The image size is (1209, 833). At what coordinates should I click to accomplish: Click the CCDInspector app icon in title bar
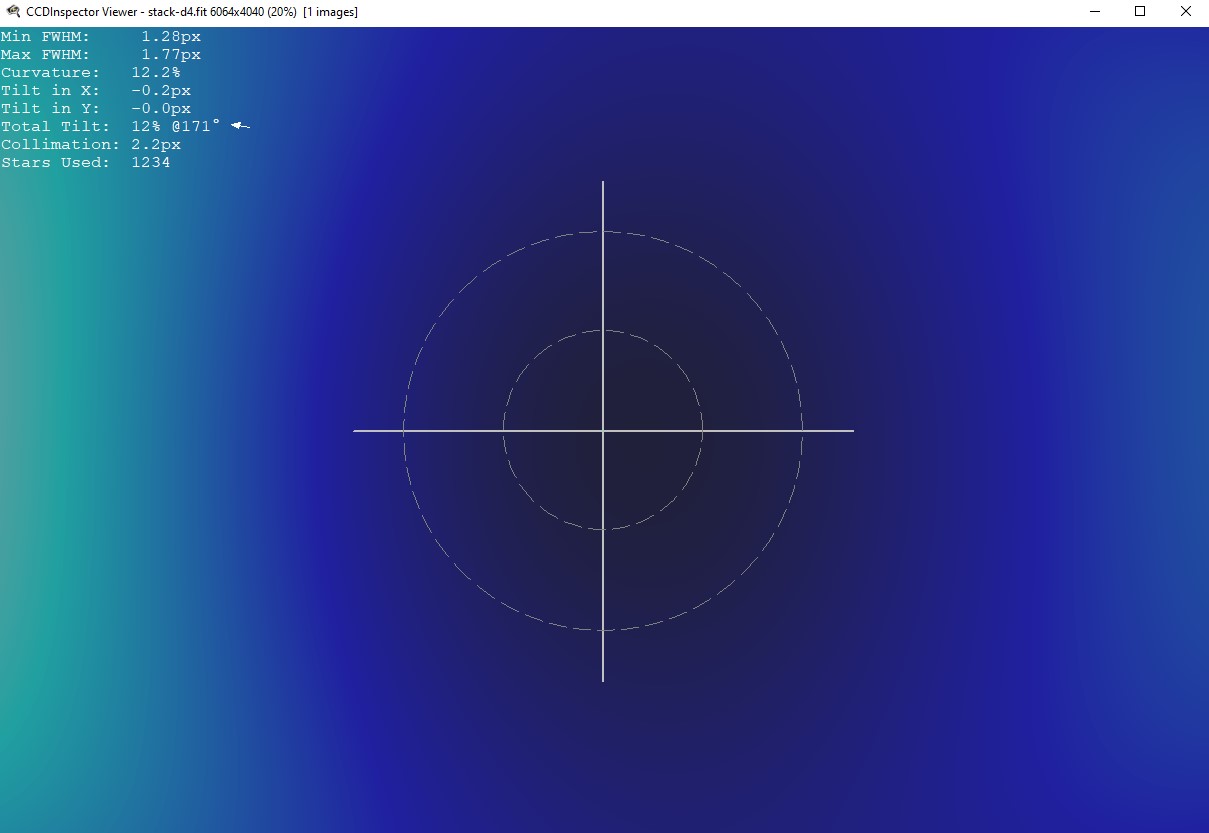pyautogui.click(x=13, y=12)
